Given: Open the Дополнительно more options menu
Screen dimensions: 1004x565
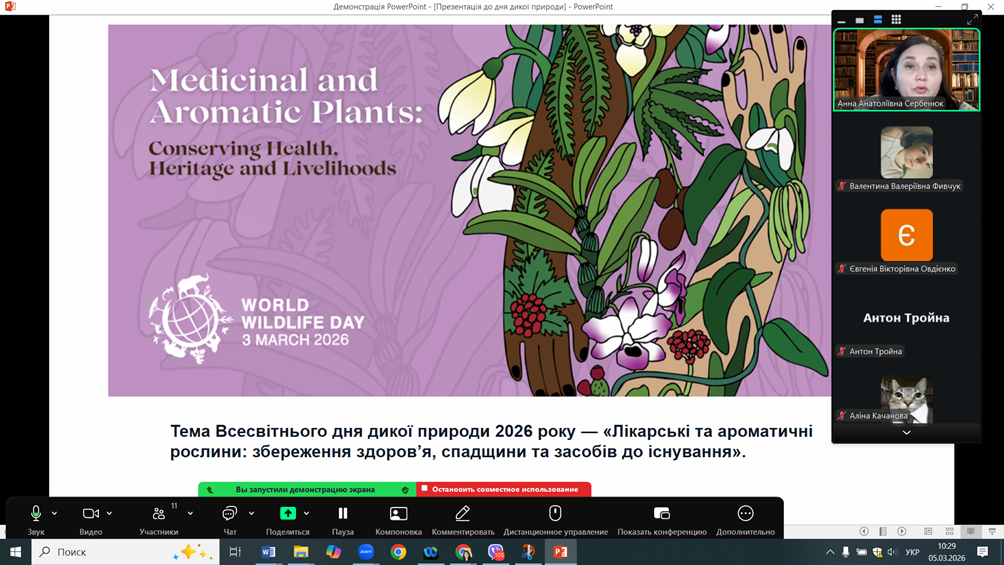Looking at the screenshot, I should (745, 514).
